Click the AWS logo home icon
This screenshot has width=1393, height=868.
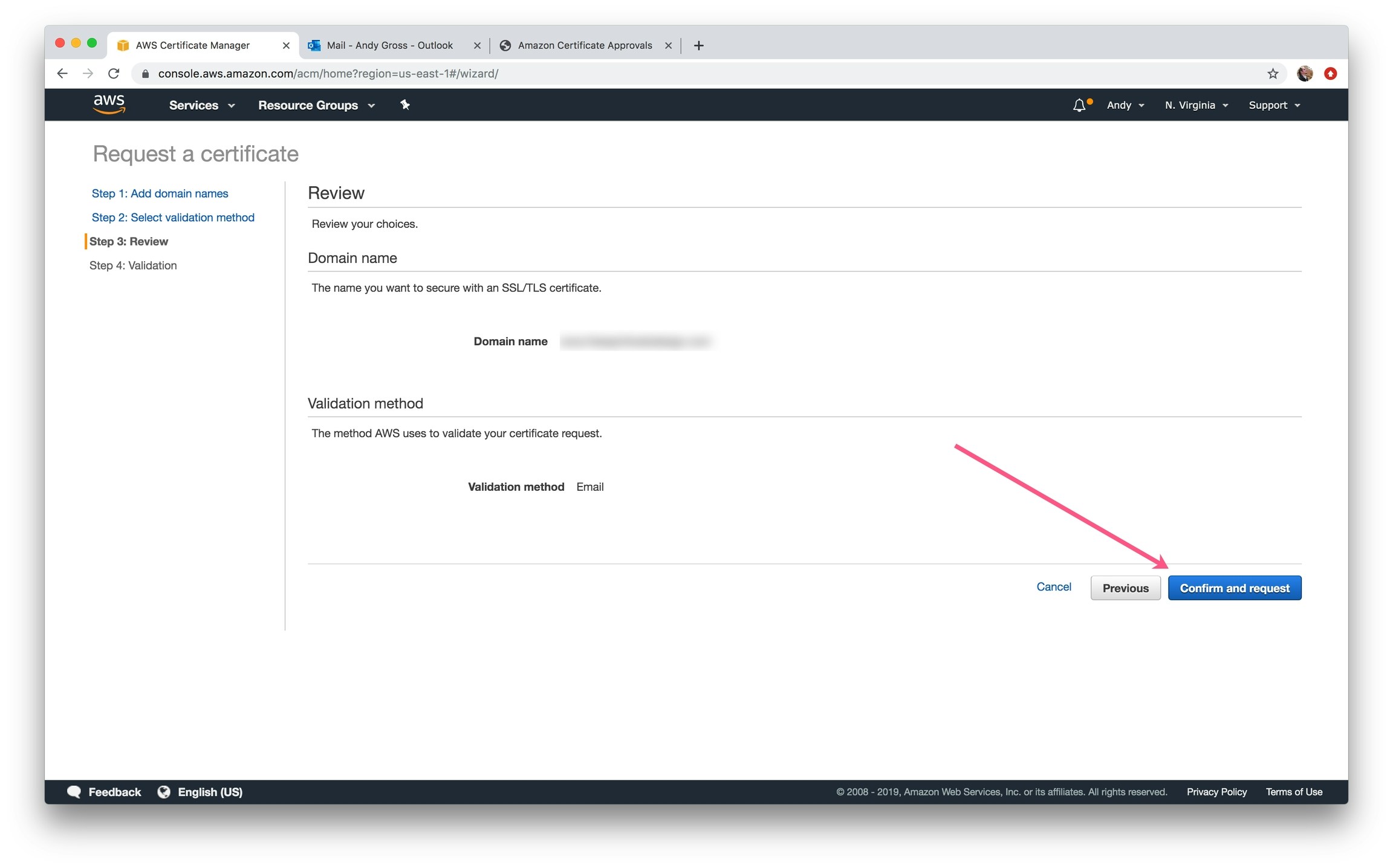pos(109,105)
